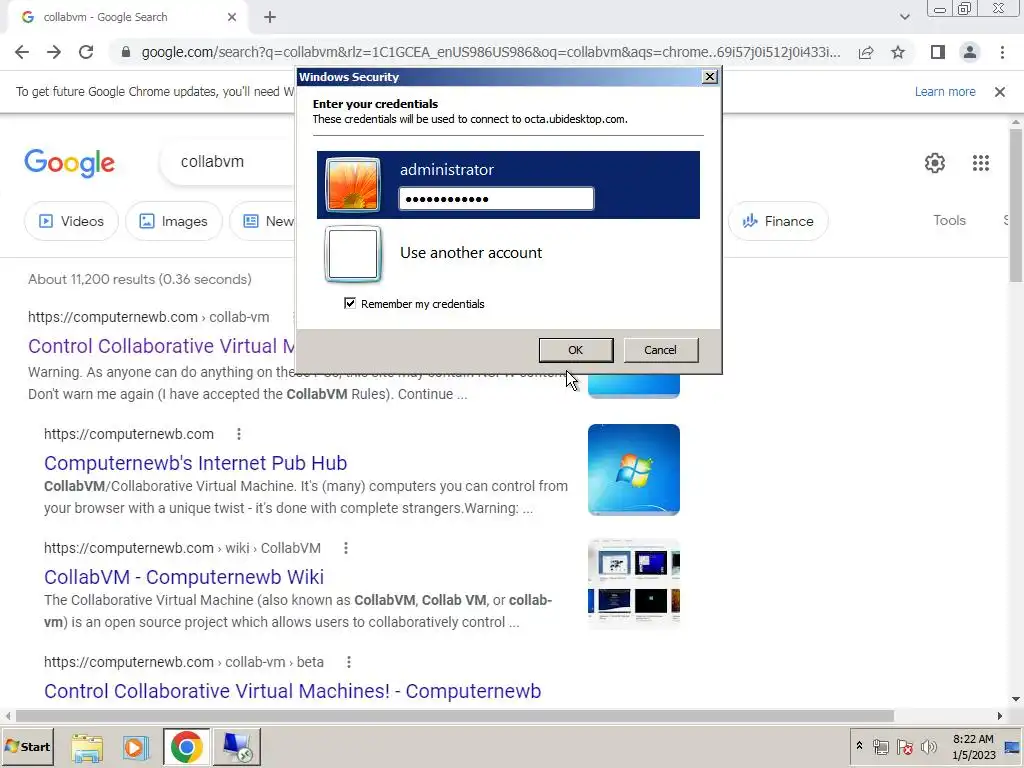Open the top Control Collaborative Virtual result
This screenshot has width=1024, height=768.
coord(161,346)
